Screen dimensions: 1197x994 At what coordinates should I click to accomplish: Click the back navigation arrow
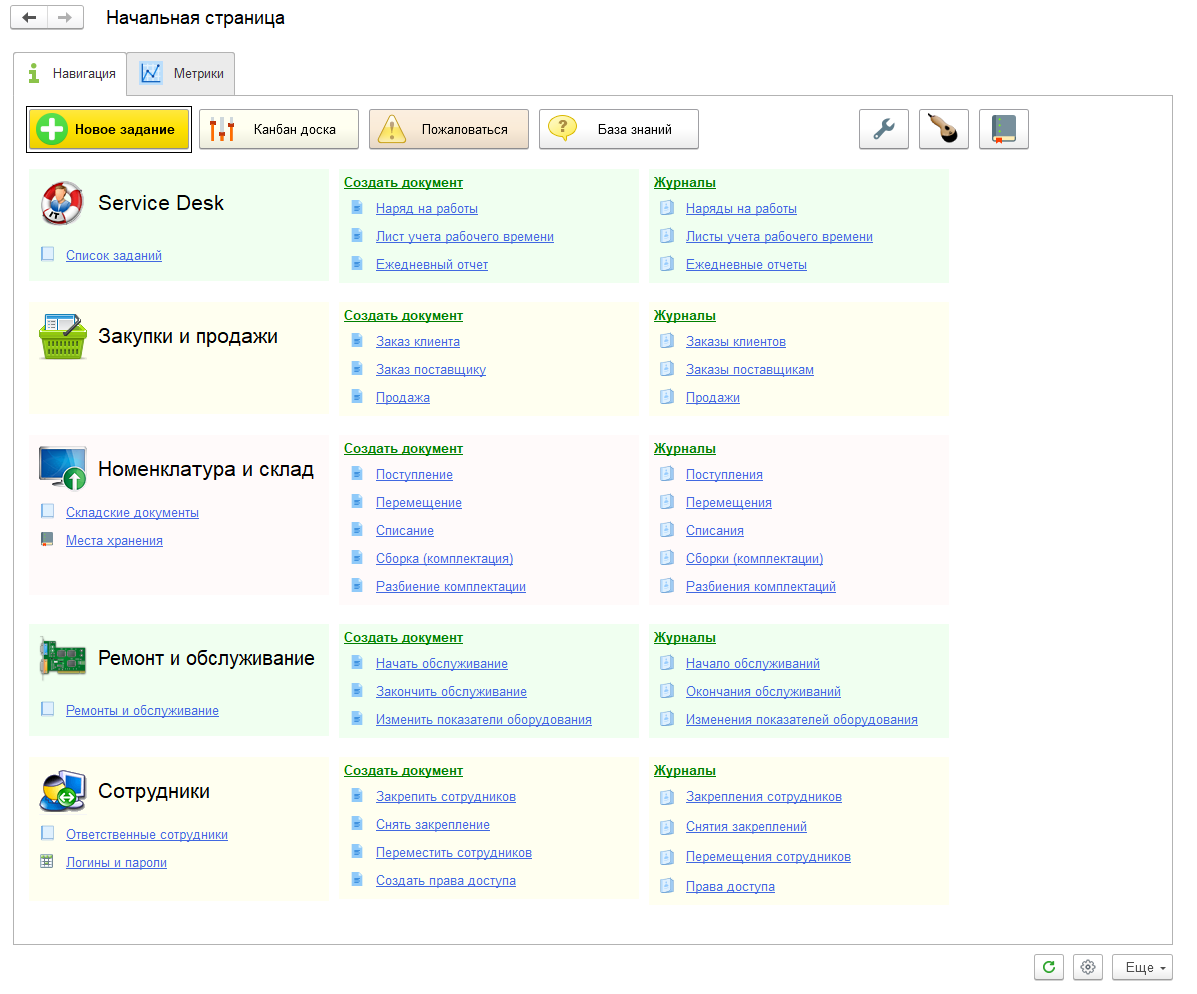click(28, 18)
